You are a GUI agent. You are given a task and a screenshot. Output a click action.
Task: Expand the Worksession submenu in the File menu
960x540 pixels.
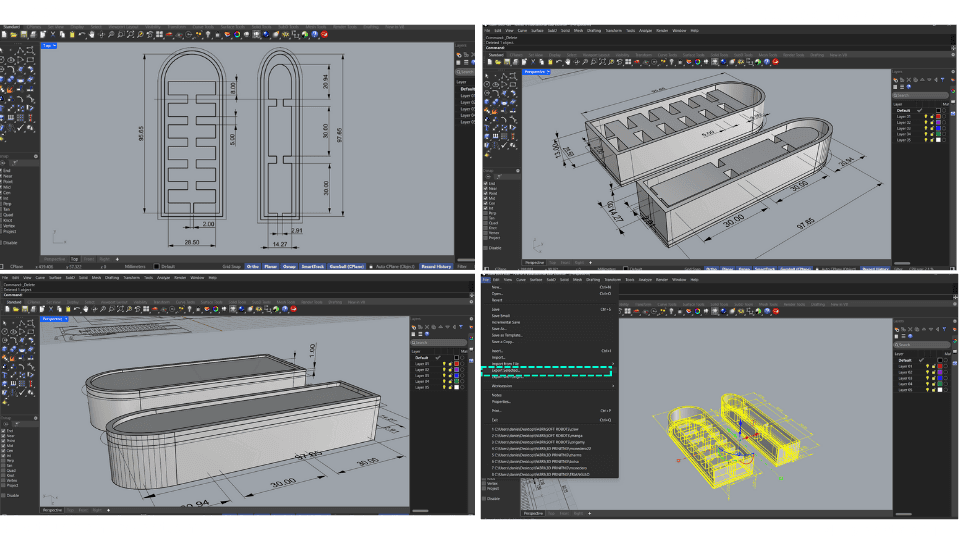(502, 385)
